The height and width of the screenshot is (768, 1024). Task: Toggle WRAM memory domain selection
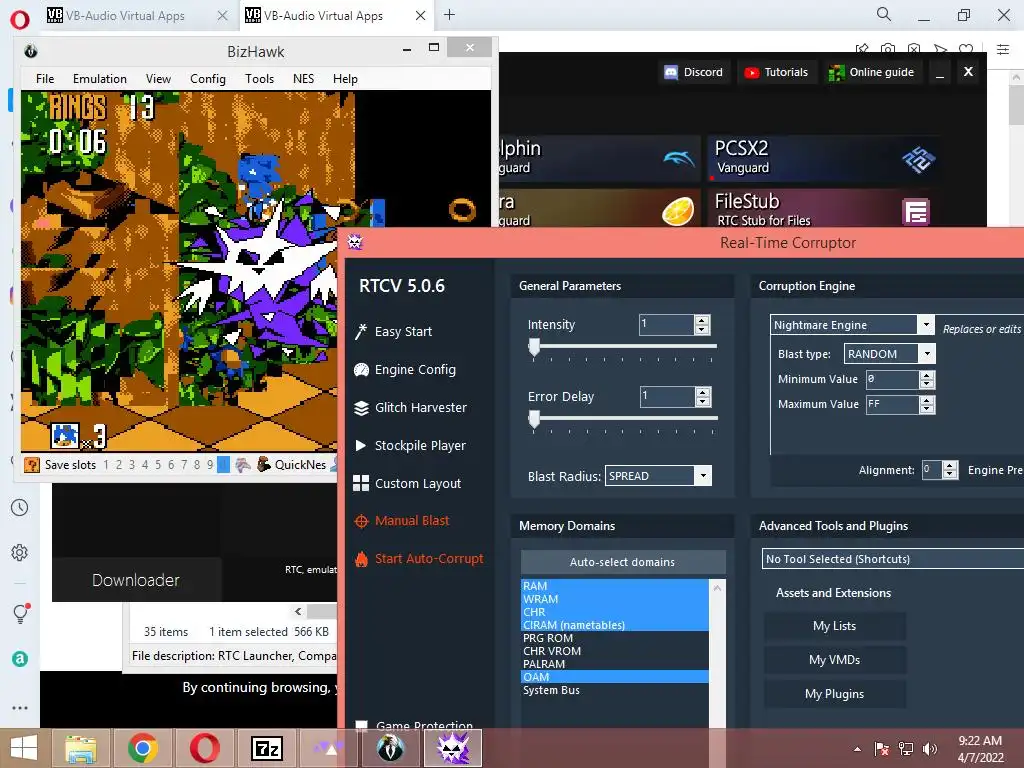[x=615, y=599]
